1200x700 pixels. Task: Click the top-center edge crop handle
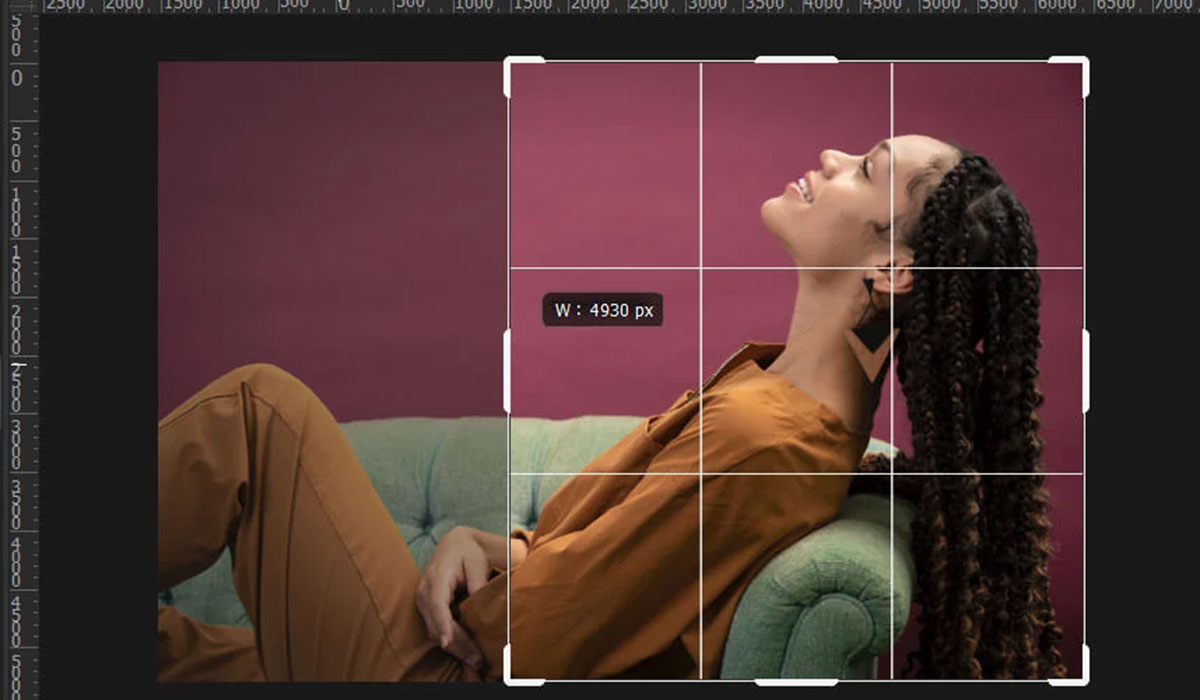796,60
